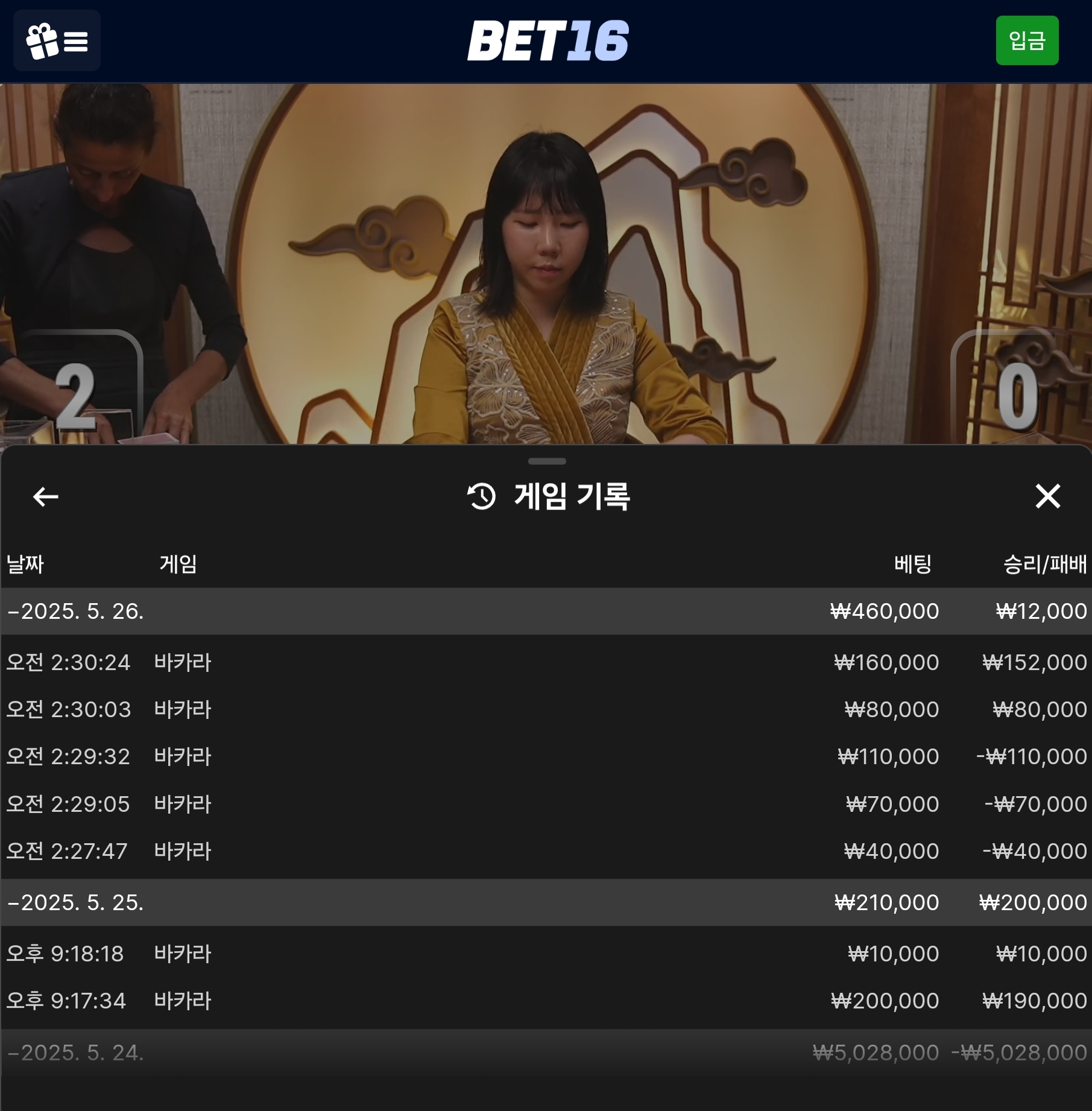Open the 오후 9:18:18 바카라 record
This screenshot has width=1092, height=1111.
546,954
